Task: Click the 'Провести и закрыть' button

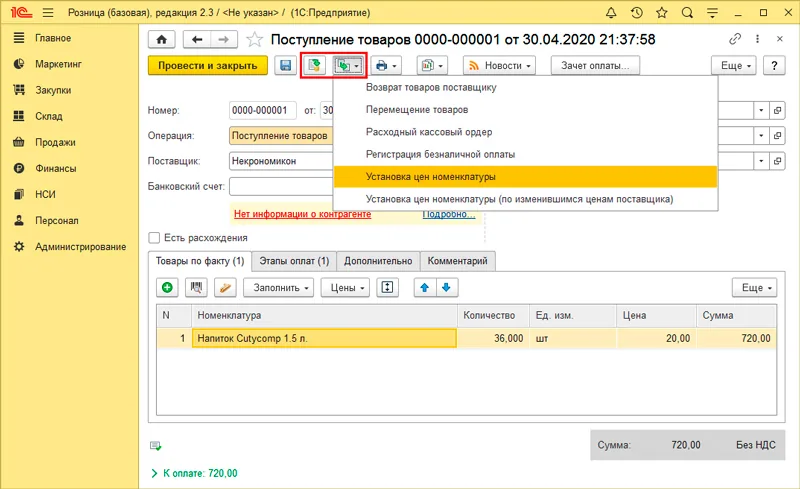Action: (x=208, y=65)
